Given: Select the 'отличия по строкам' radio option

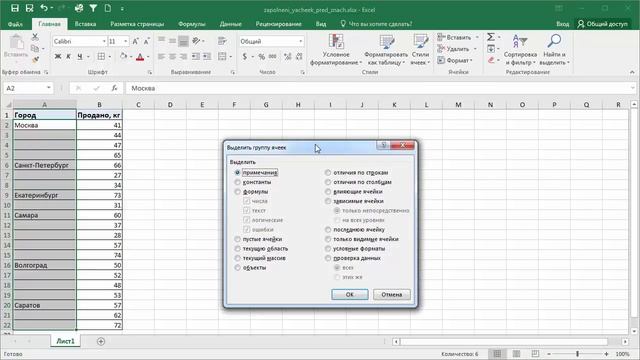Looking at the screenshot, I should [328, 173].
